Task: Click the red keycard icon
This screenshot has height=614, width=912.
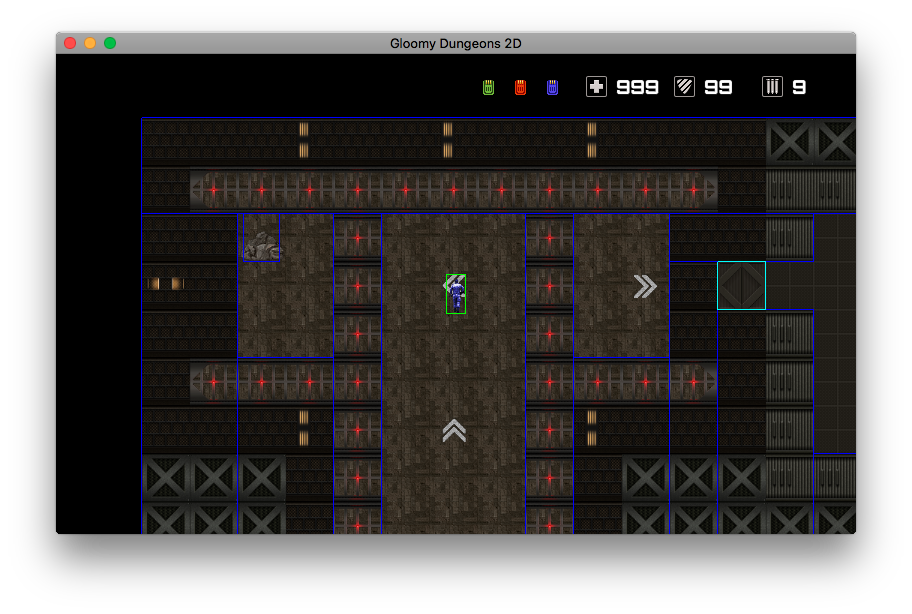Action: 520,87
